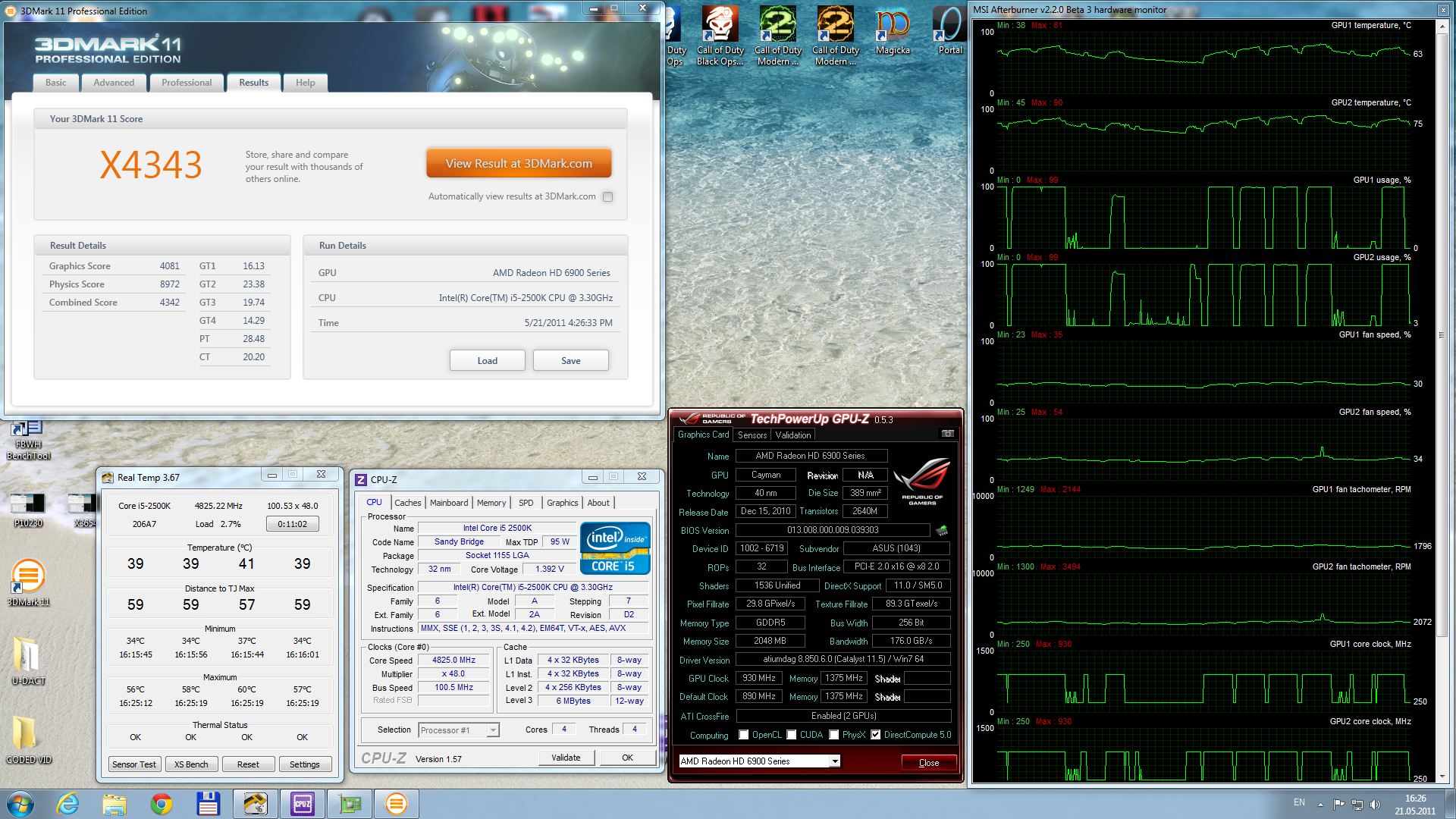Open the 3DMark11 desktop shortcut icon
Viewport: 1456px width, 819px height.
(x=28, y=582)
